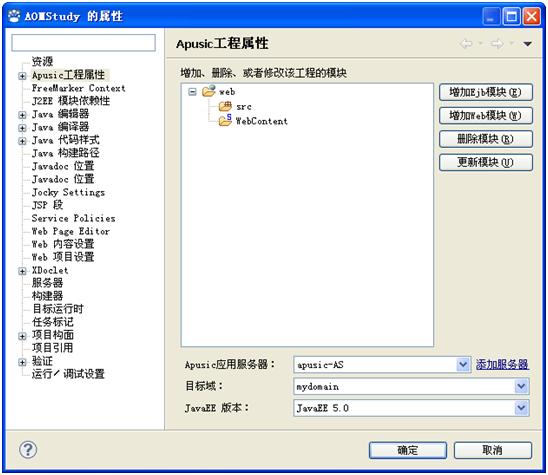
Task: Click the paw icon in title bar
Action: pyautogui.click(x=14, y=16)
